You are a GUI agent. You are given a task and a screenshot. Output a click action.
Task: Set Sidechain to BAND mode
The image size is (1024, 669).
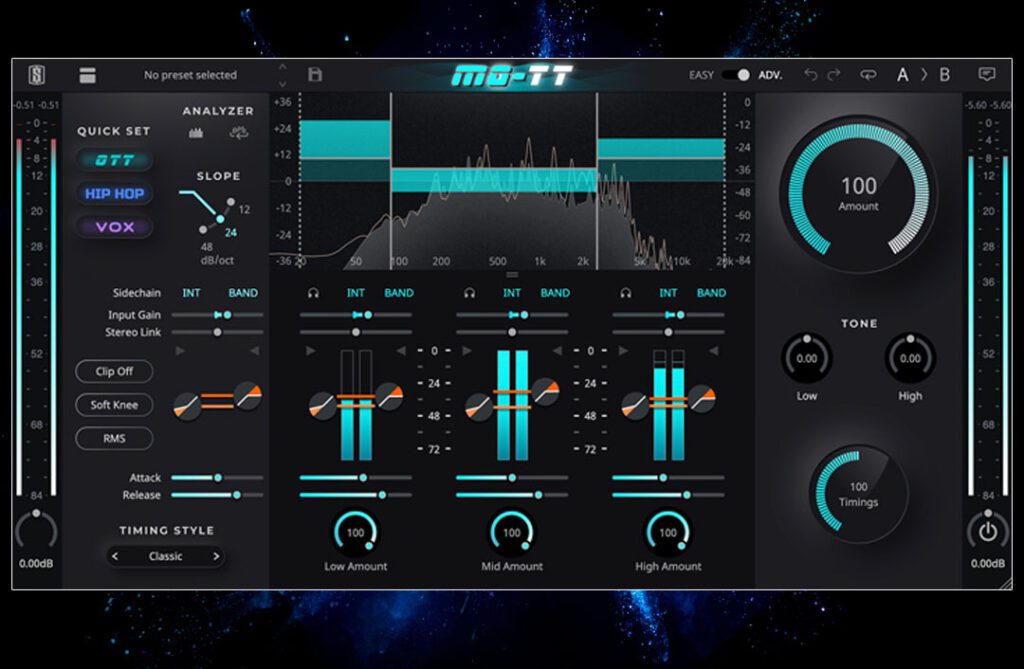click(x=243, y=293)
